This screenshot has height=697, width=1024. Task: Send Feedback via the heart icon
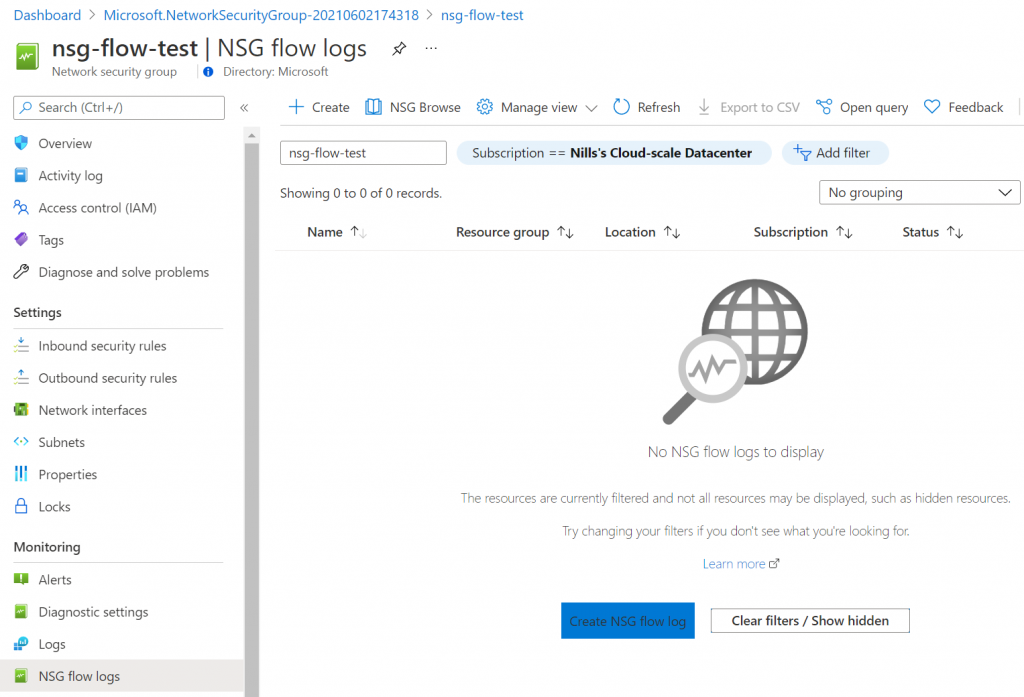(x=932, y=107)
